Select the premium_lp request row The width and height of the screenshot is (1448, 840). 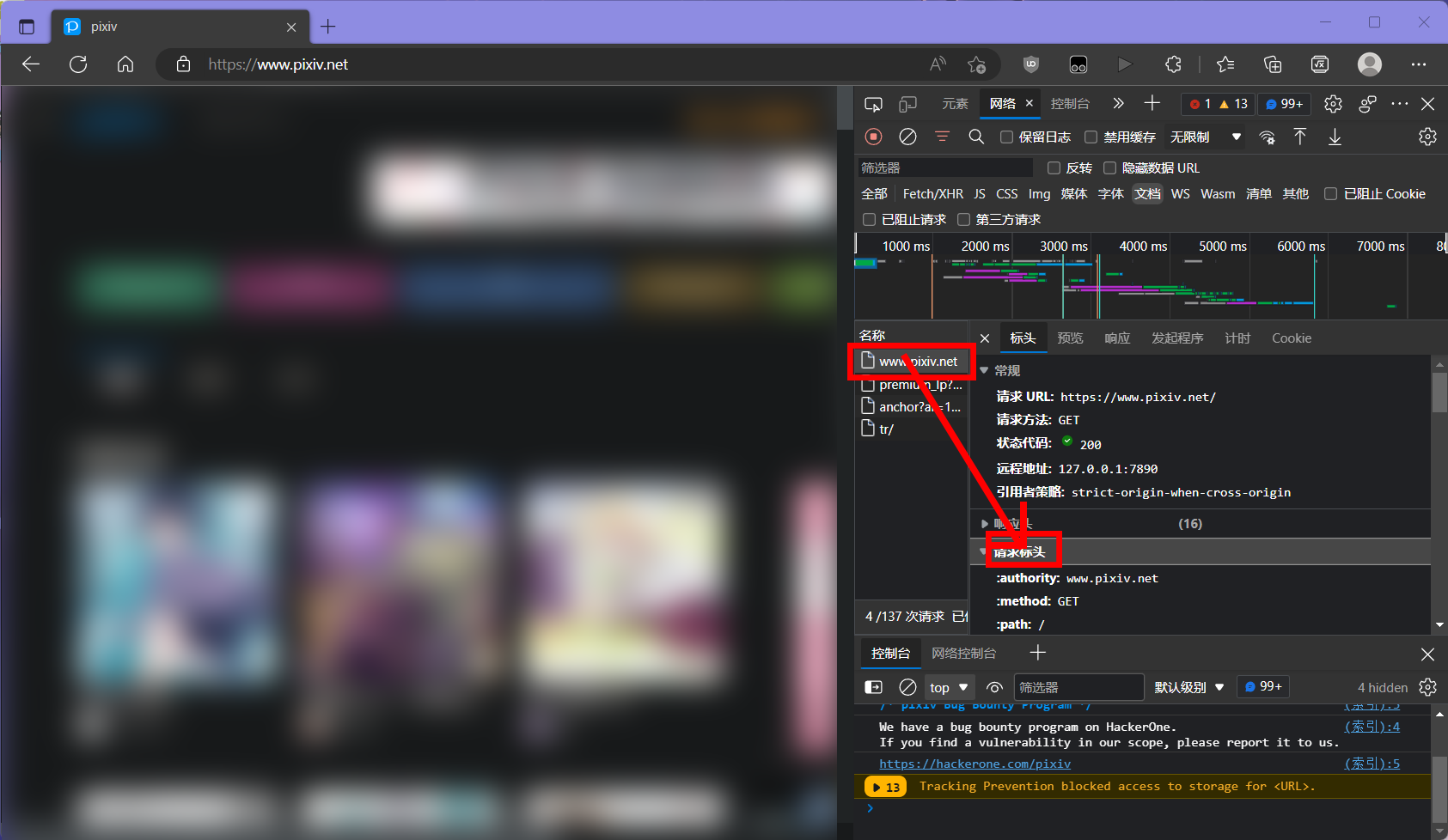[913, 385]
